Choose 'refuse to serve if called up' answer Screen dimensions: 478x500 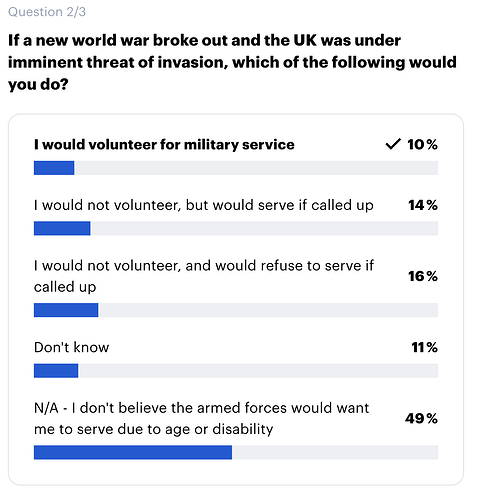[x=204, y=276]
